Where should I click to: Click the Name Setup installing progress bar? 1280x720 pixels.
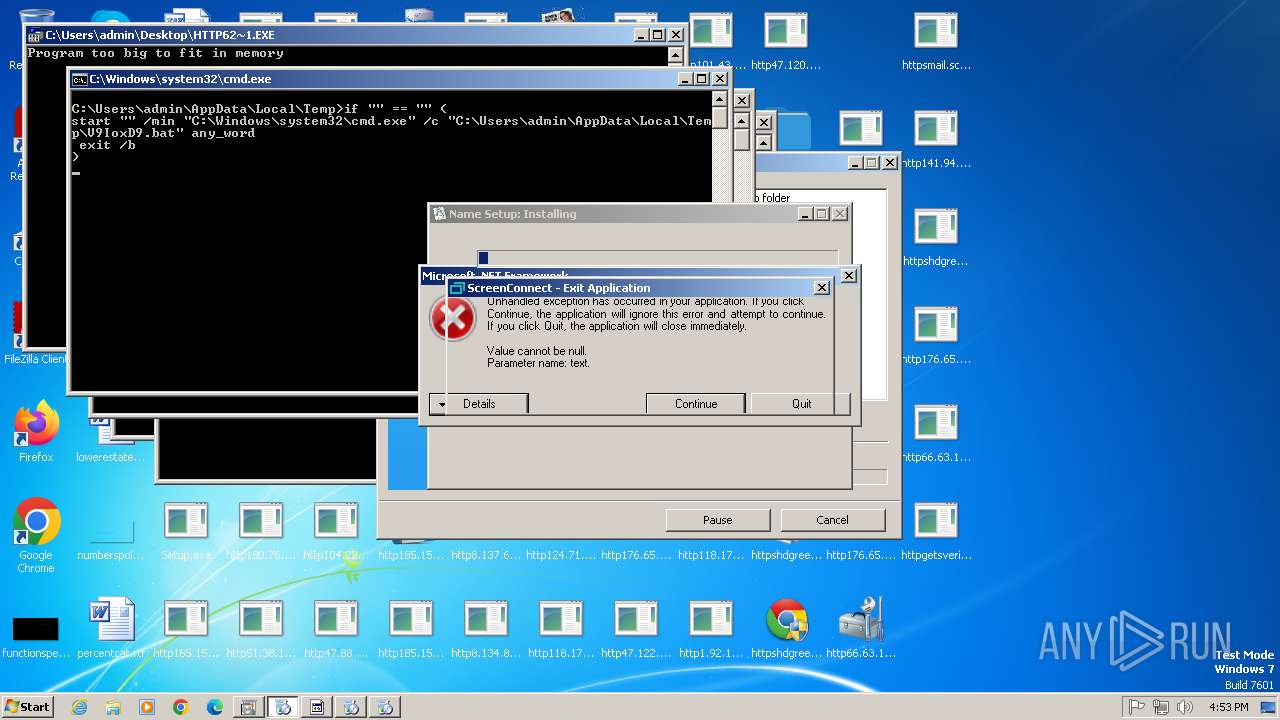[657, 258]
